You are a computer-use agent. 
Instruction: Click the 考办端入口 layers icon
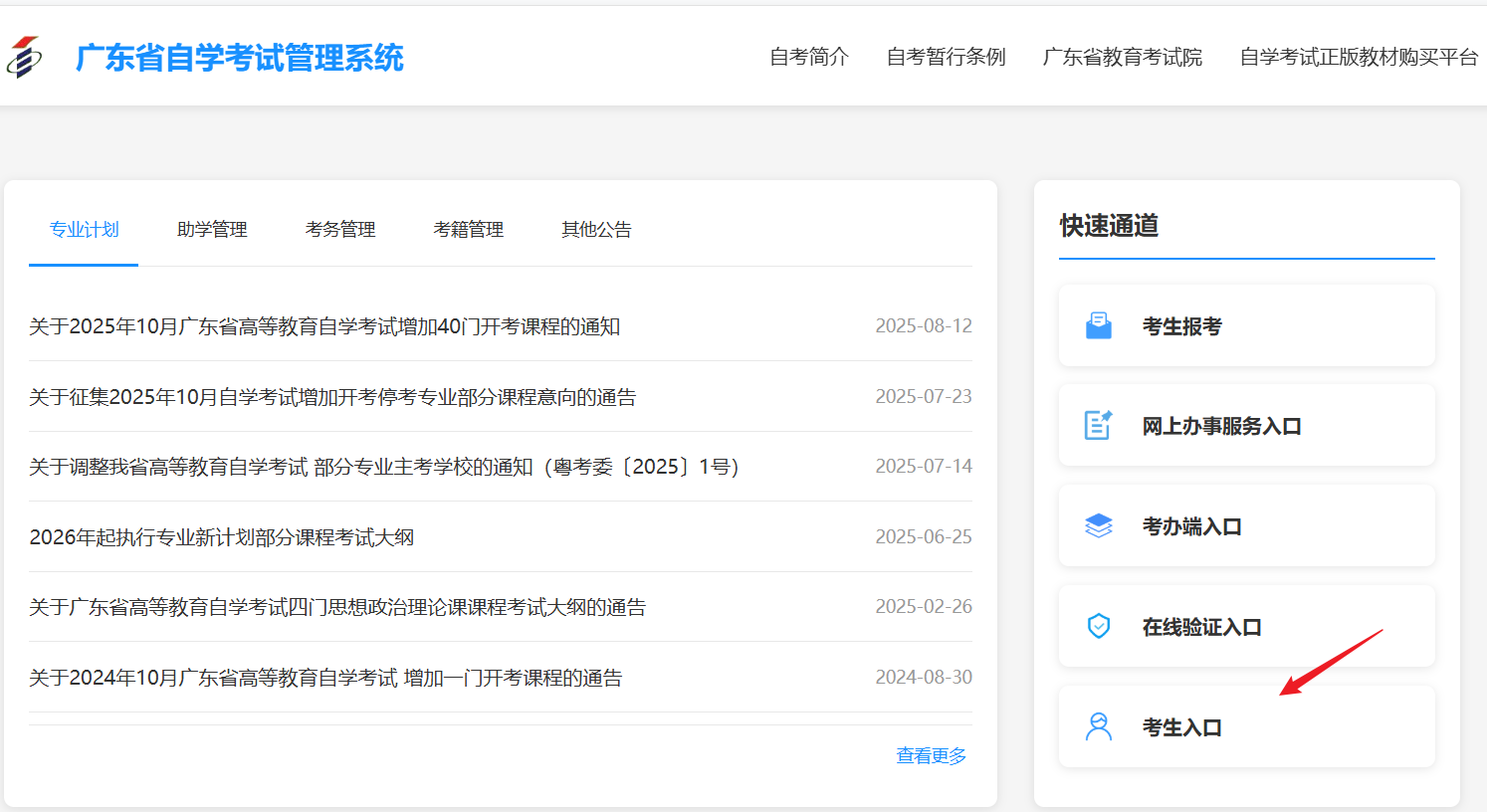(x=1098, y=526)
